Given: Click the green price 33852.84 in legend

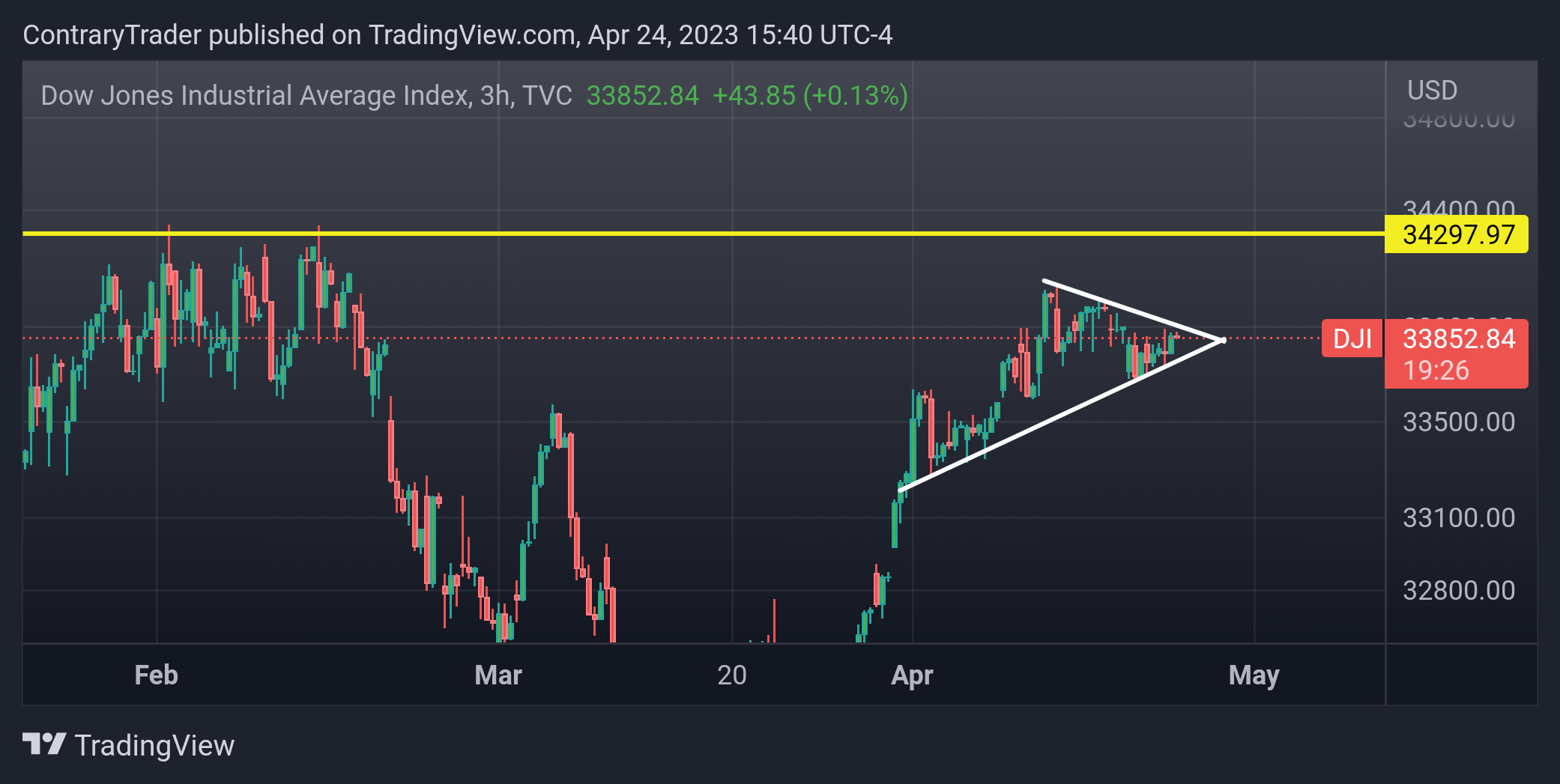Looking at the screenshot, I should point(642,96).
